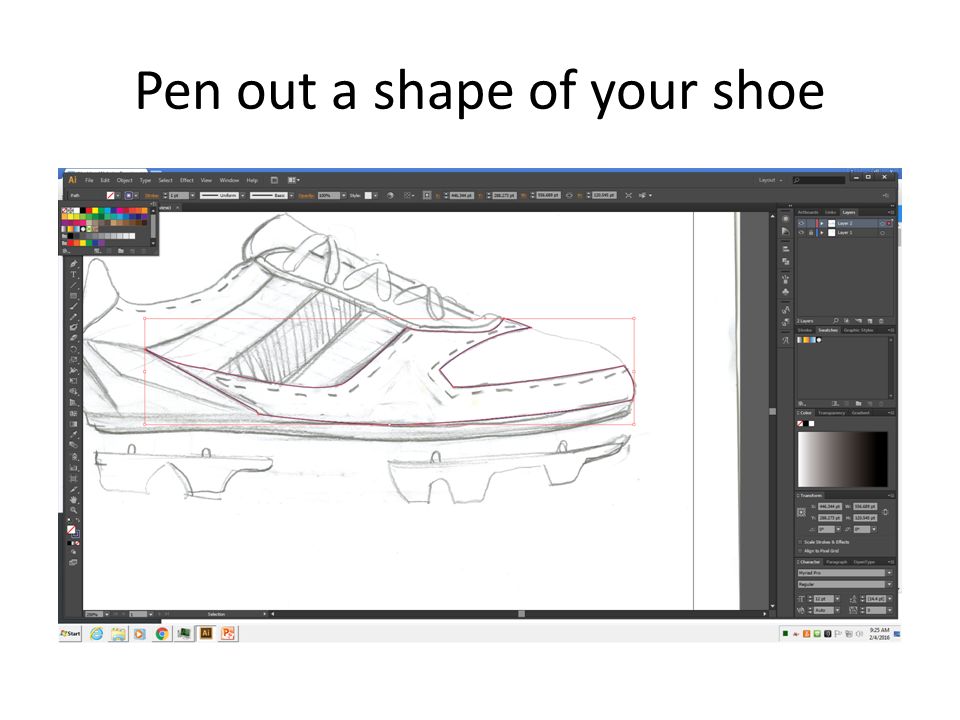The height and width of the screenshot is (720, 960).
Task: Click the Recolor Artwork icon in the control bar
Action: (390, 195)
